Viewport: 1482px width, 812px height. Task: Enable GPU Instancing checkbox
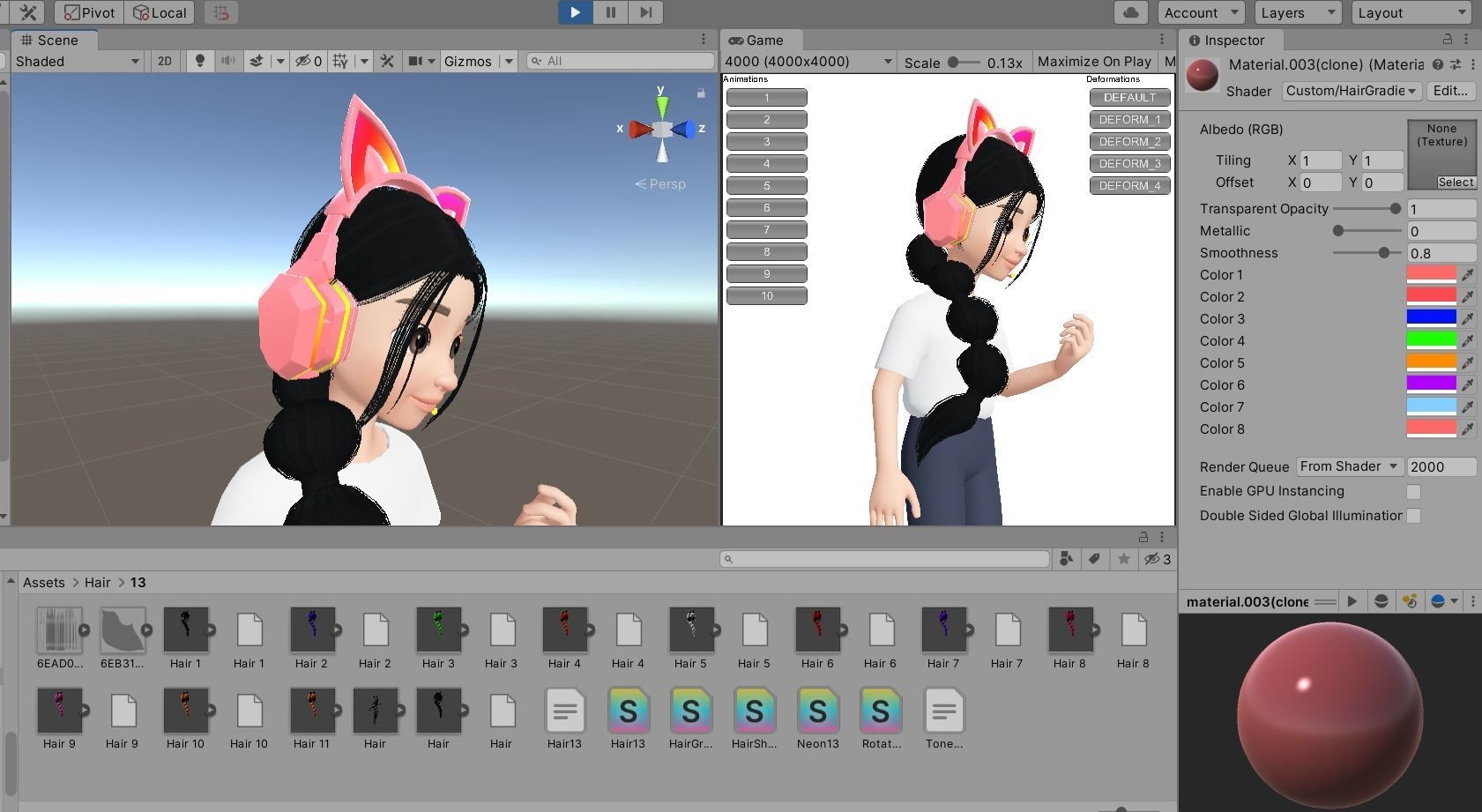(1414, 492)
